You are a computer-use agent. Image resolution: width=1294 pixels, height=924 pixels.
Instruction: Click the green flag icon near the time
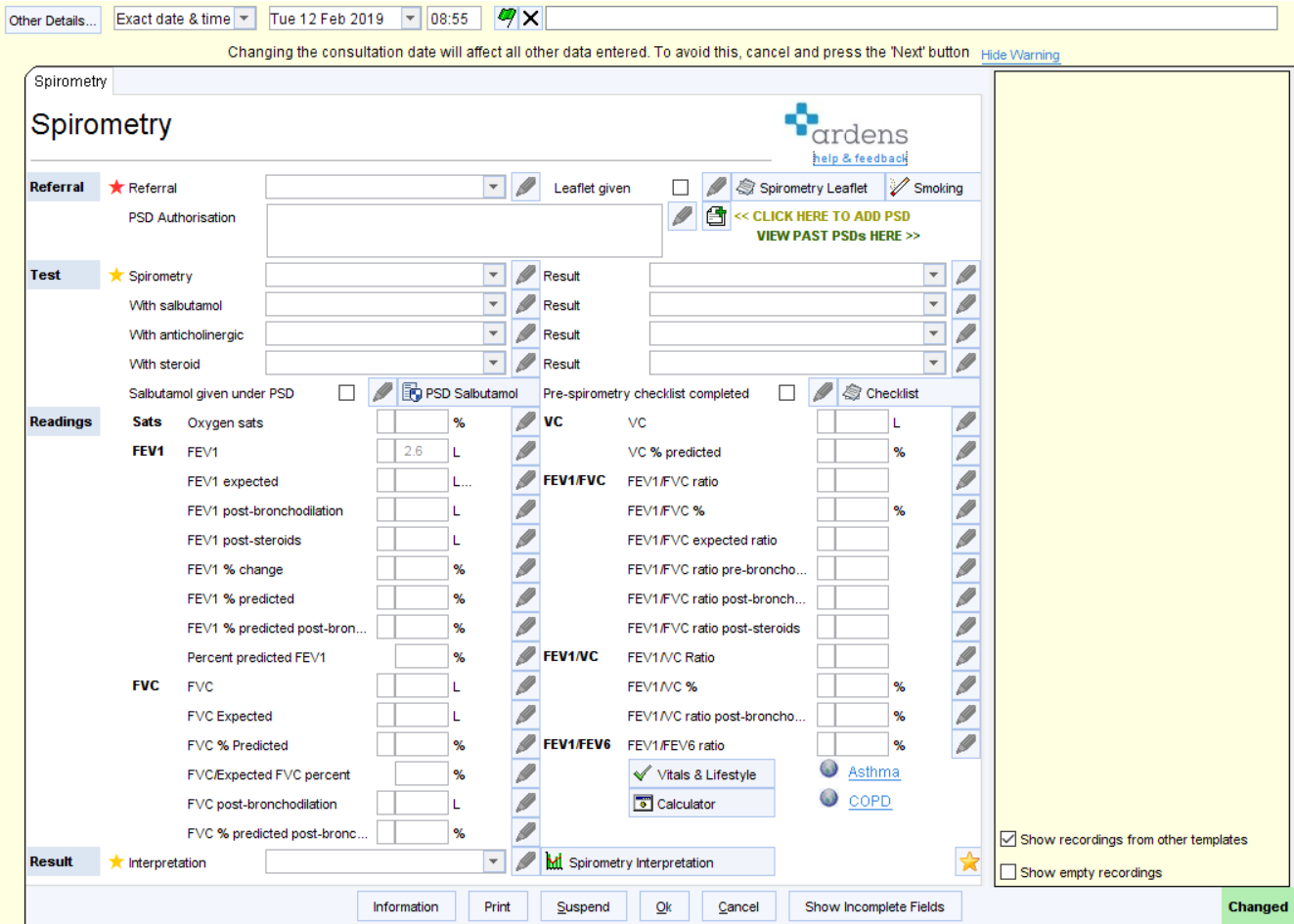(508, 17)
